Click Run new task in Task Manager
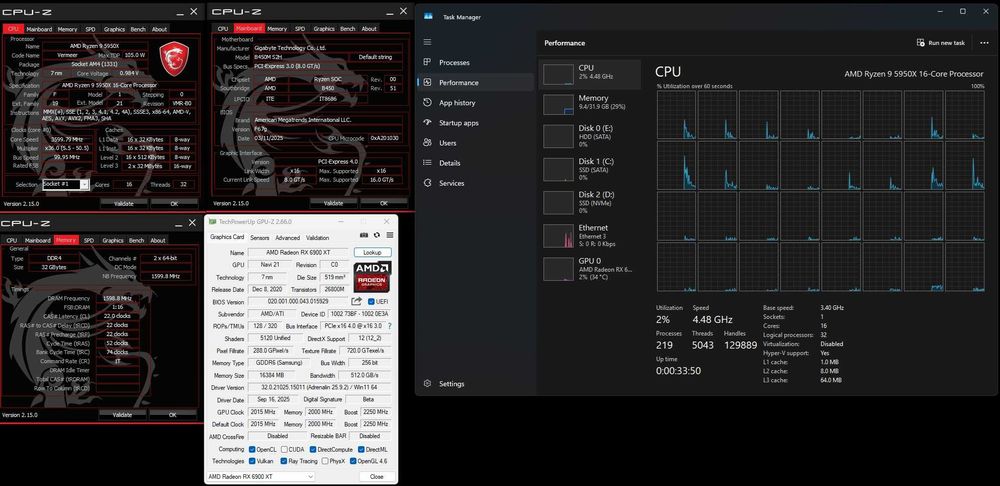 941,43
